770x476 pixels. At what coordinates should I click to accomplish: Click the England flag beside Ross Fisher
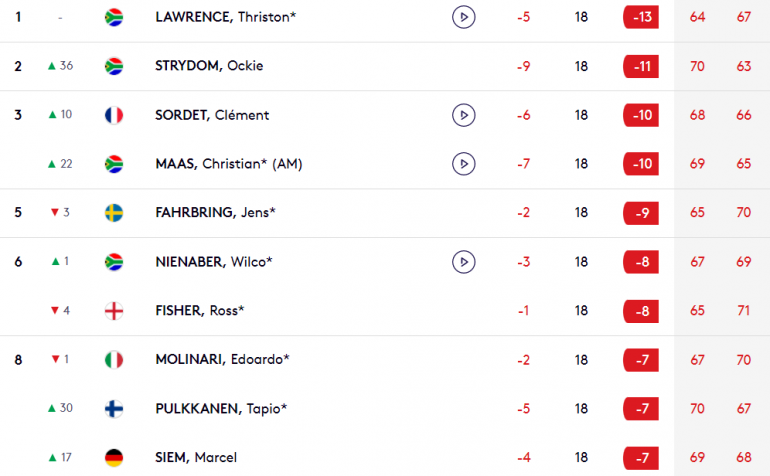114,311
